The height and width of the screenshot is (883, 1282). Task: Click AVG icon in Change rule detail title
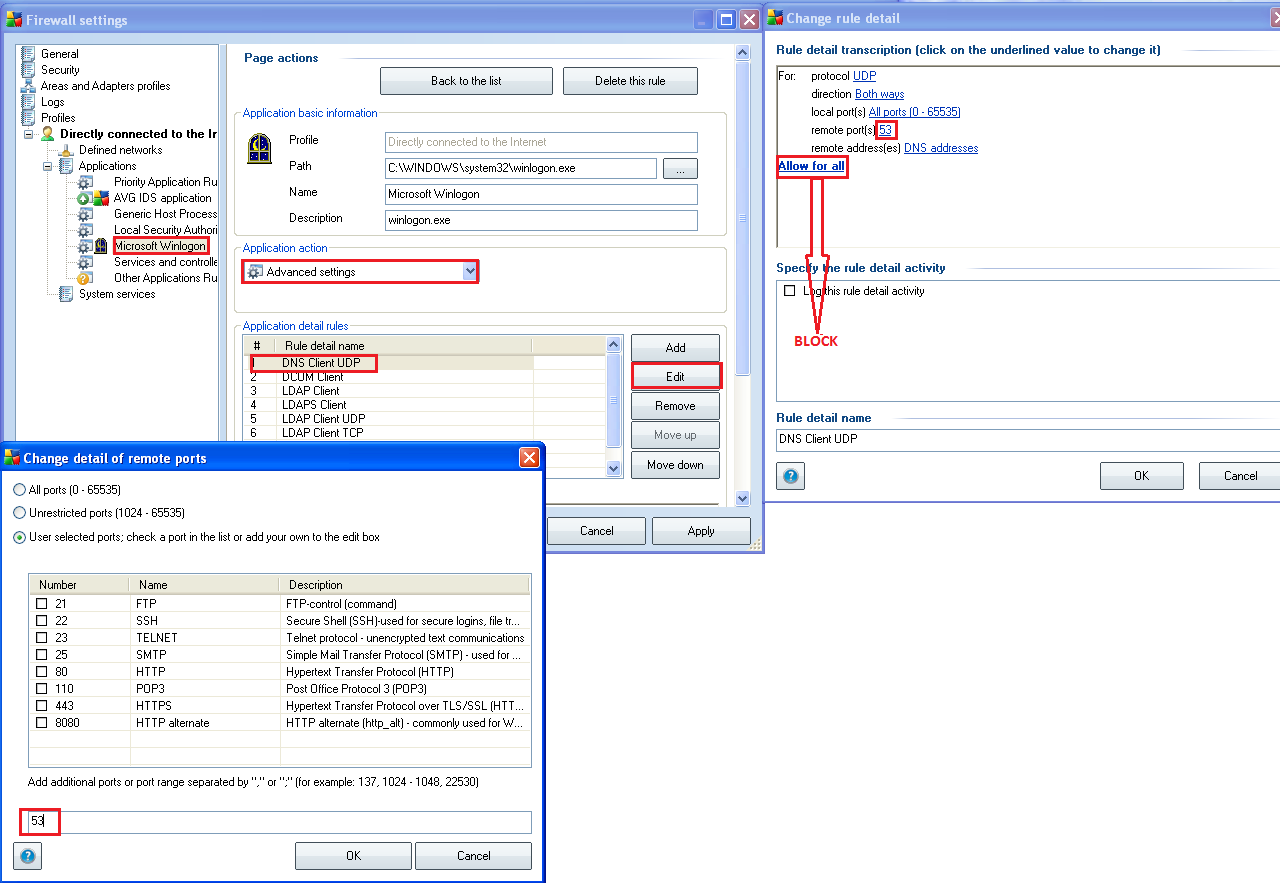[x=775, y=18]
